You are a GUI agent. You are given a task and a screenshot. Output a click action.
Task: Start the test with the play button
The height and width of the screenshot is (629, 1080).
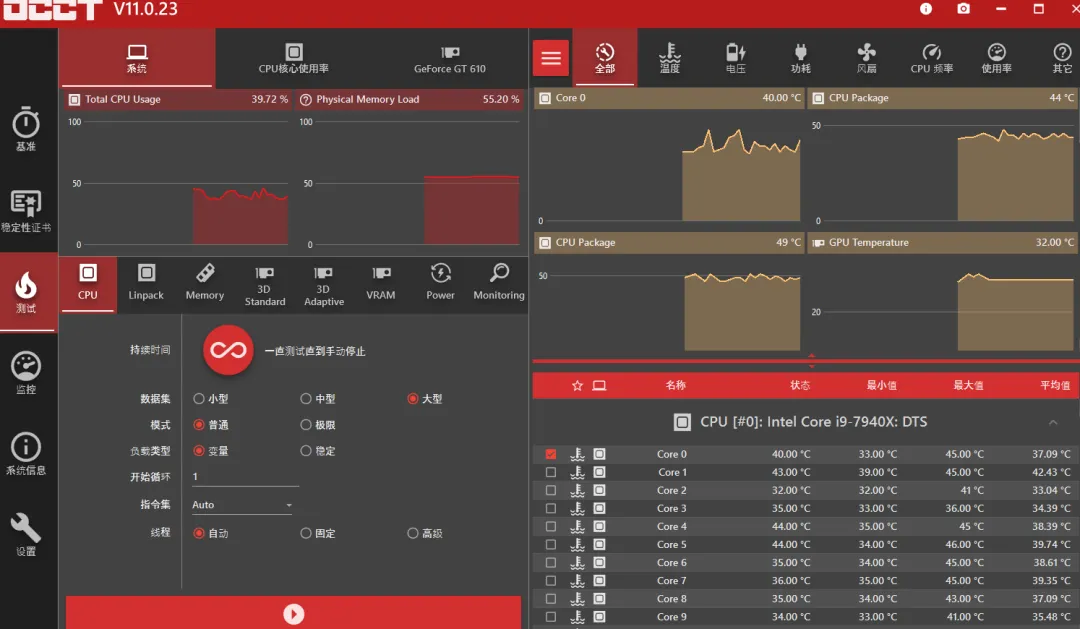[x=293, y=613]
